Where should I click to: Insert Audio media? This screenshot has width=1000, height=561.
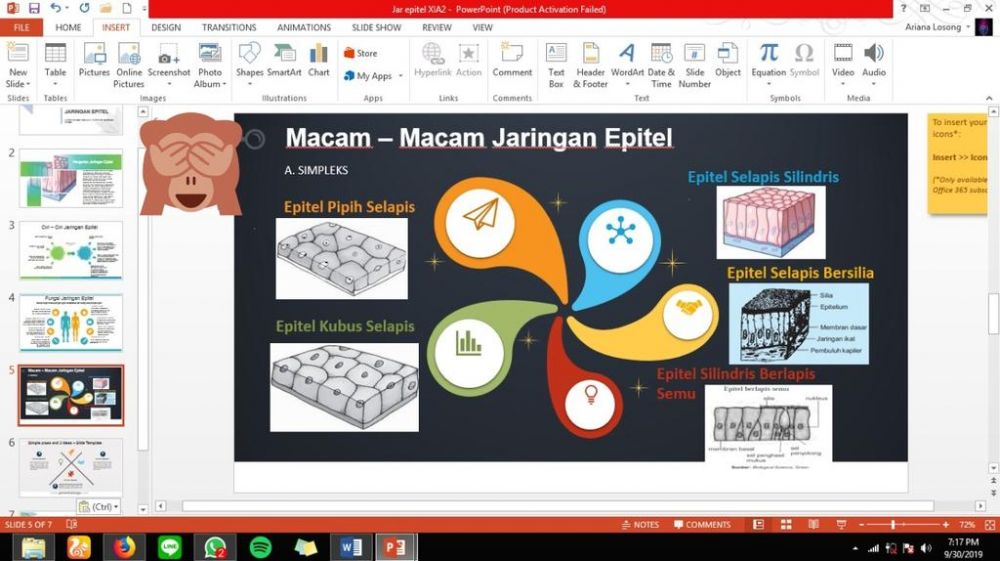pyautogui.click(x=874, y=65)
